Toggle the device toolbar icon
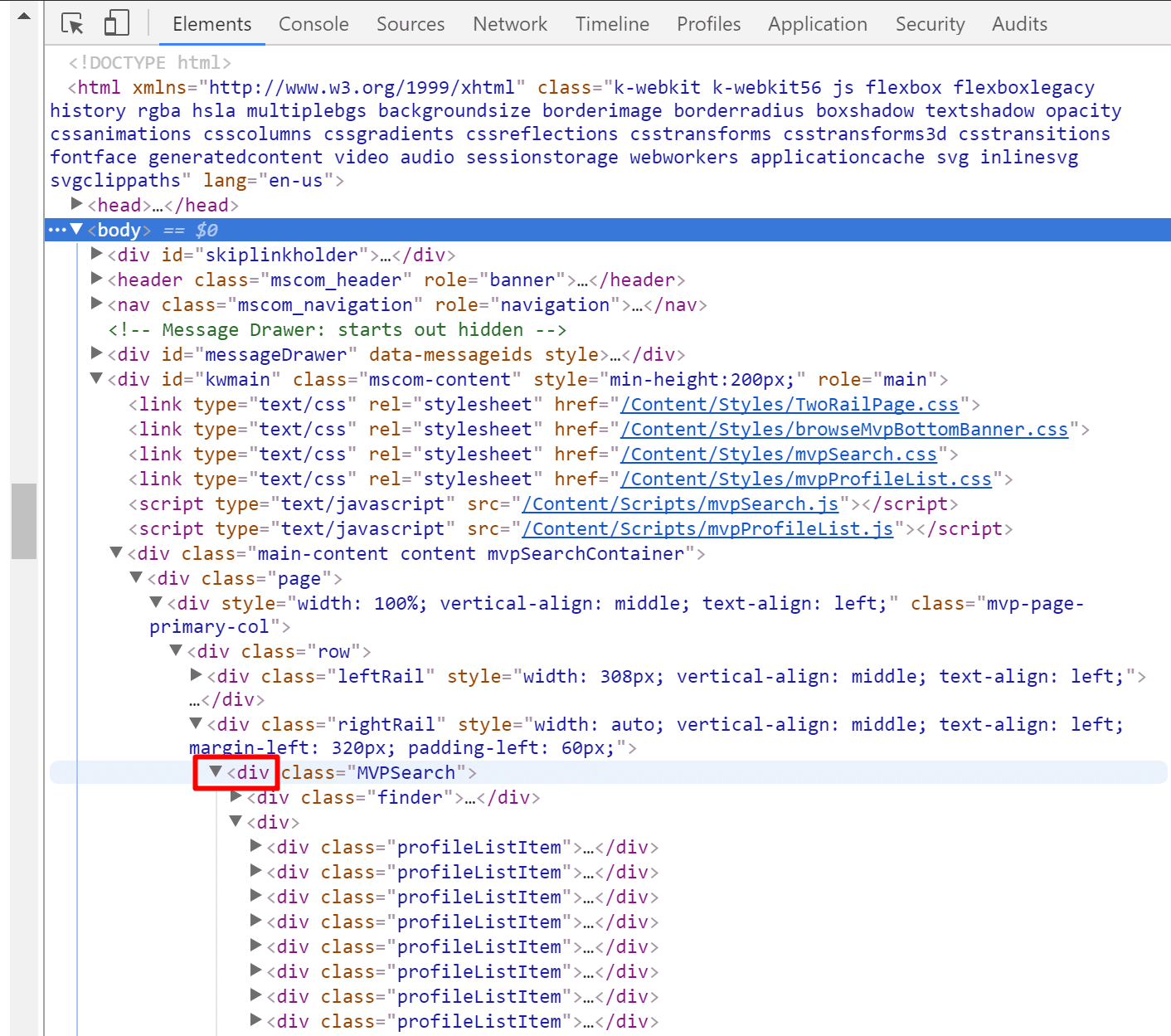The image size is (1171, 1036). 116,23
